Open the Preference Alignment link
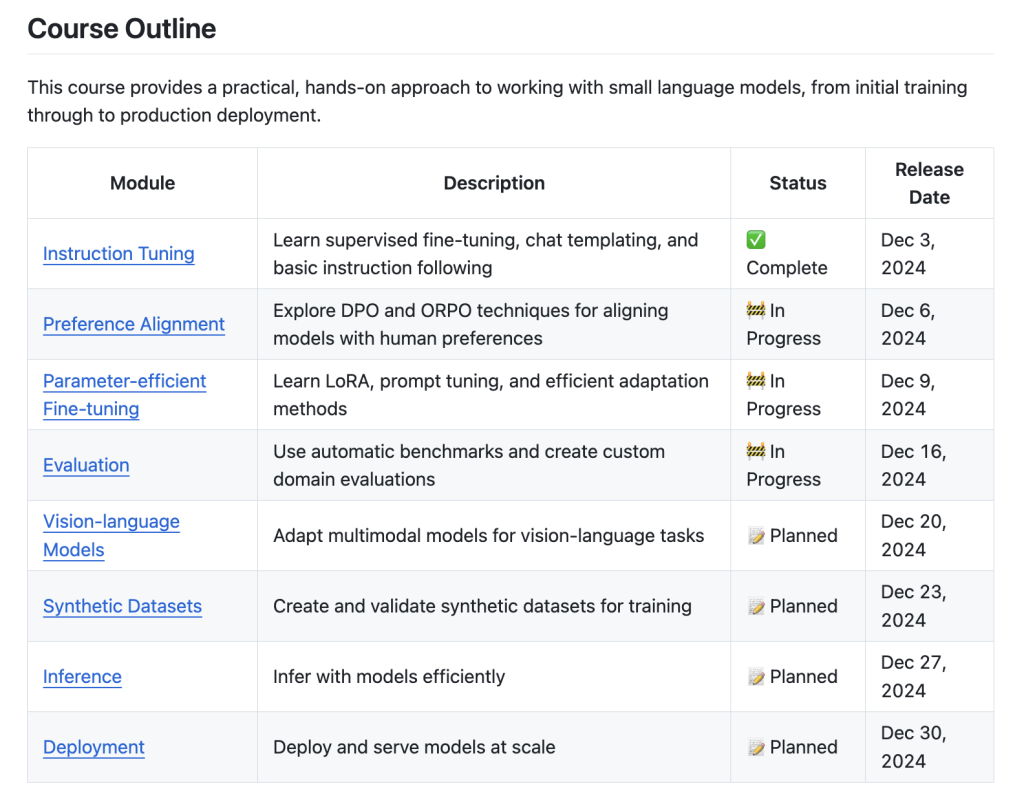The image size is (1024, 802). tap(134, 324)
